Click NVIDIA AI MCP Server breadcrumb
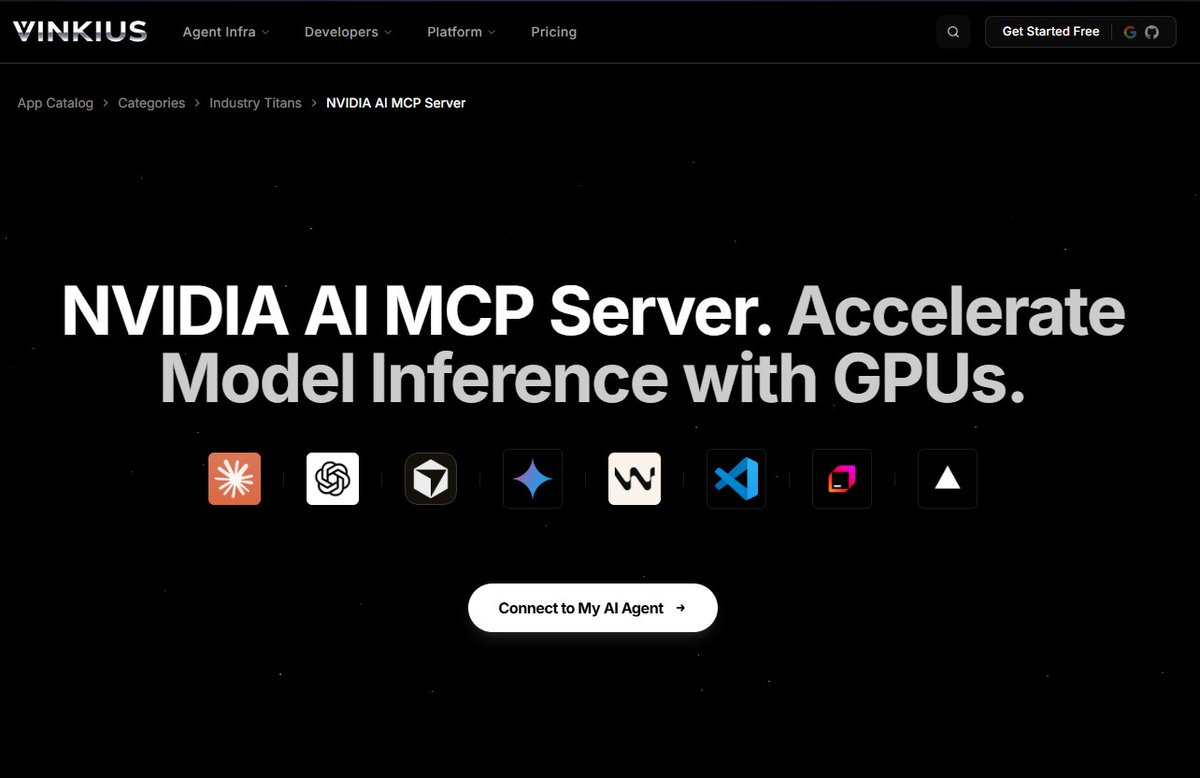Screen dimensions: 1200x778 [x=396, y=103]
